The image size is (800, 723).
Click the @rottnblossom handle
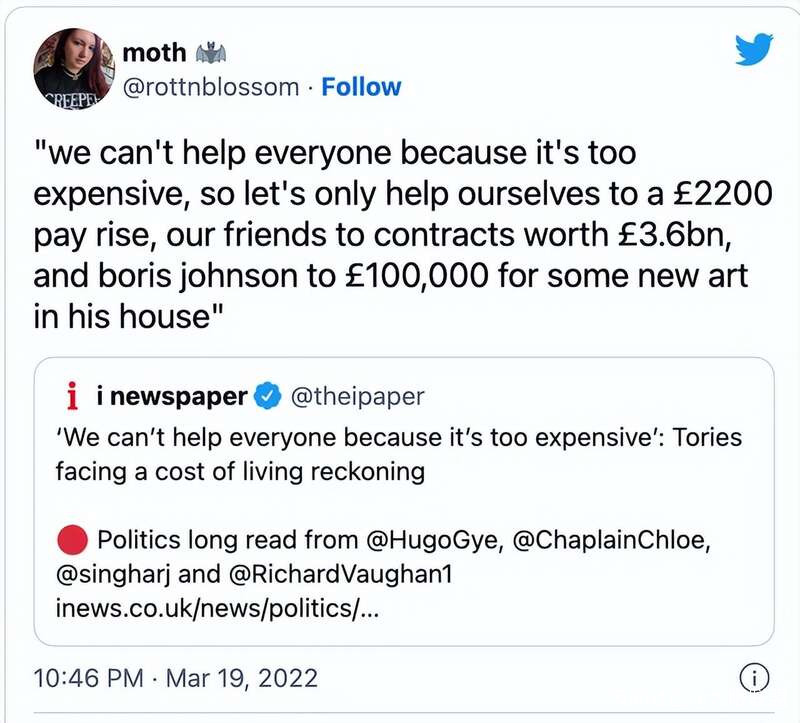(210, 87)
